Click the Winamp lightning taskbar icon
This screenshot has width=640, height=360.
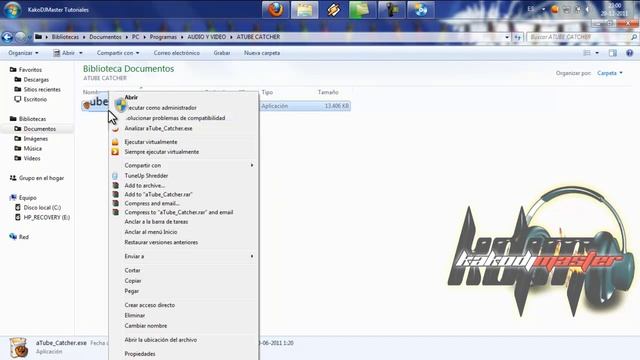(x=333, y=10)
